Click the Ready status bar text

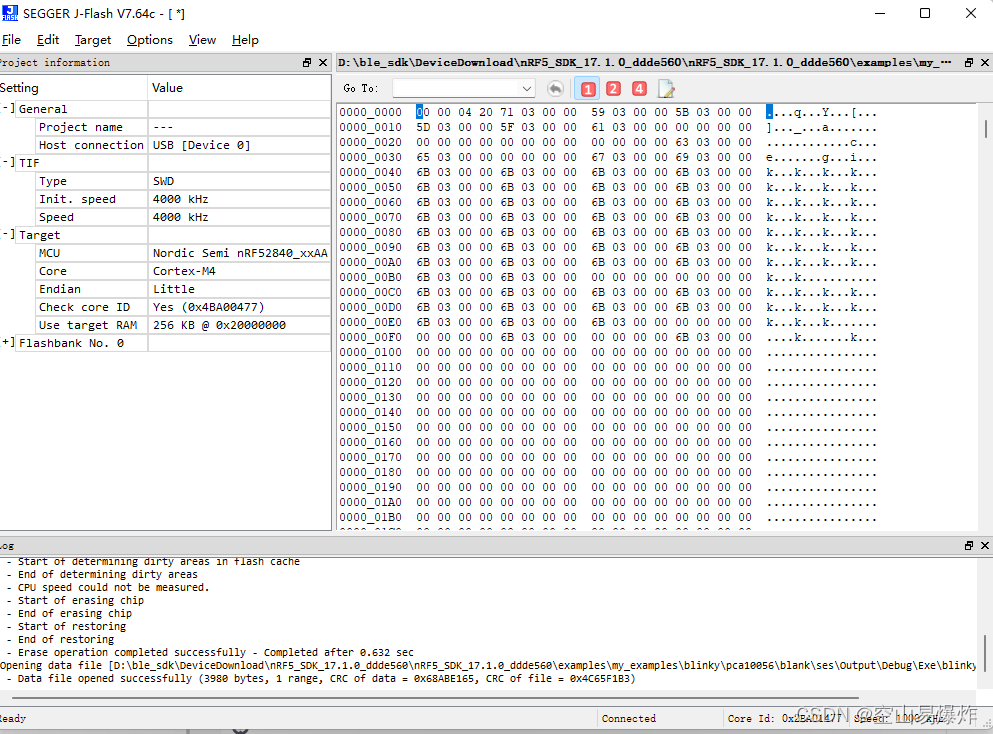click(13, 718)
